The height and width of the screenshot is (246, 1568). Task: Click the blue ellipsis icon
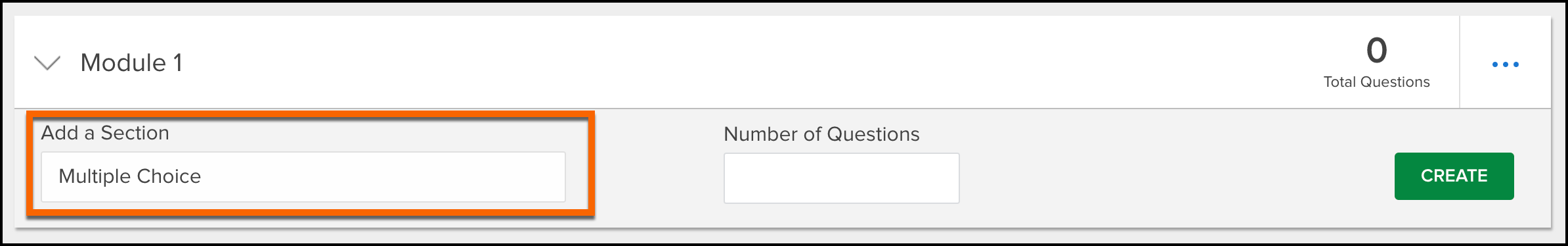[x=1505, y=64]
